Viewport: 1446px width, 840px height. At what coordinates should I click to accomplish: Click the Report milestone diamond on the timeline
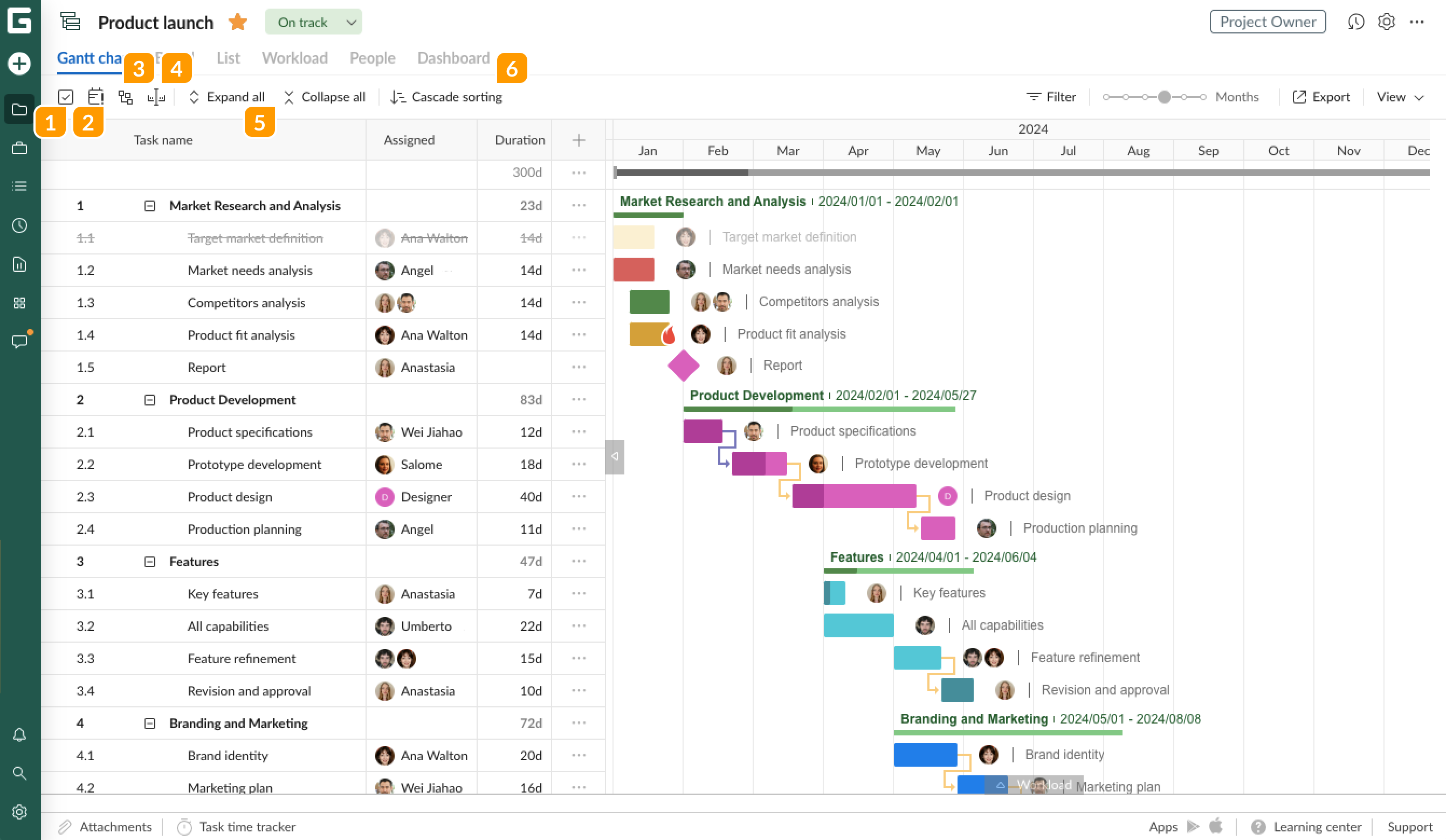(x=684, y=366)
